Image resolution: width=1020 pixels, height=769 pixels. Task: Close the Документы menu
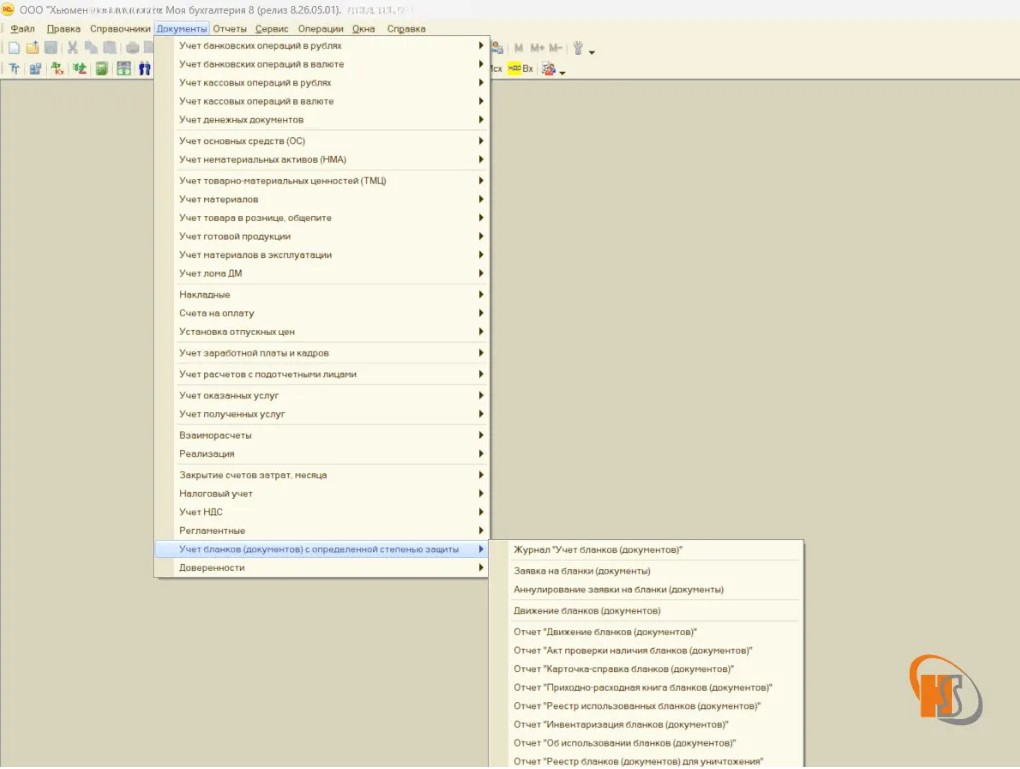tap(181, 29)
